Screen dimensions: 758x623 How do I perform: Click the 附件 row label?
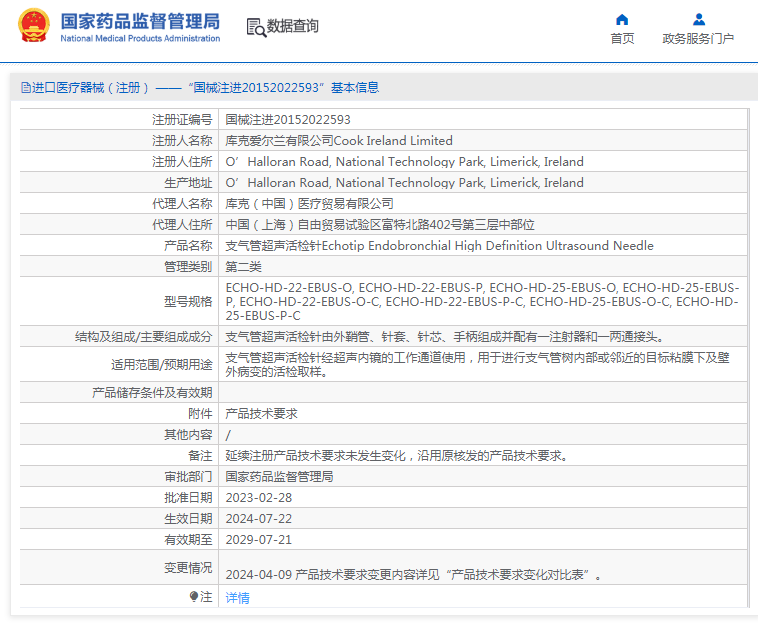pyautogui.click(x=200, y=414)
